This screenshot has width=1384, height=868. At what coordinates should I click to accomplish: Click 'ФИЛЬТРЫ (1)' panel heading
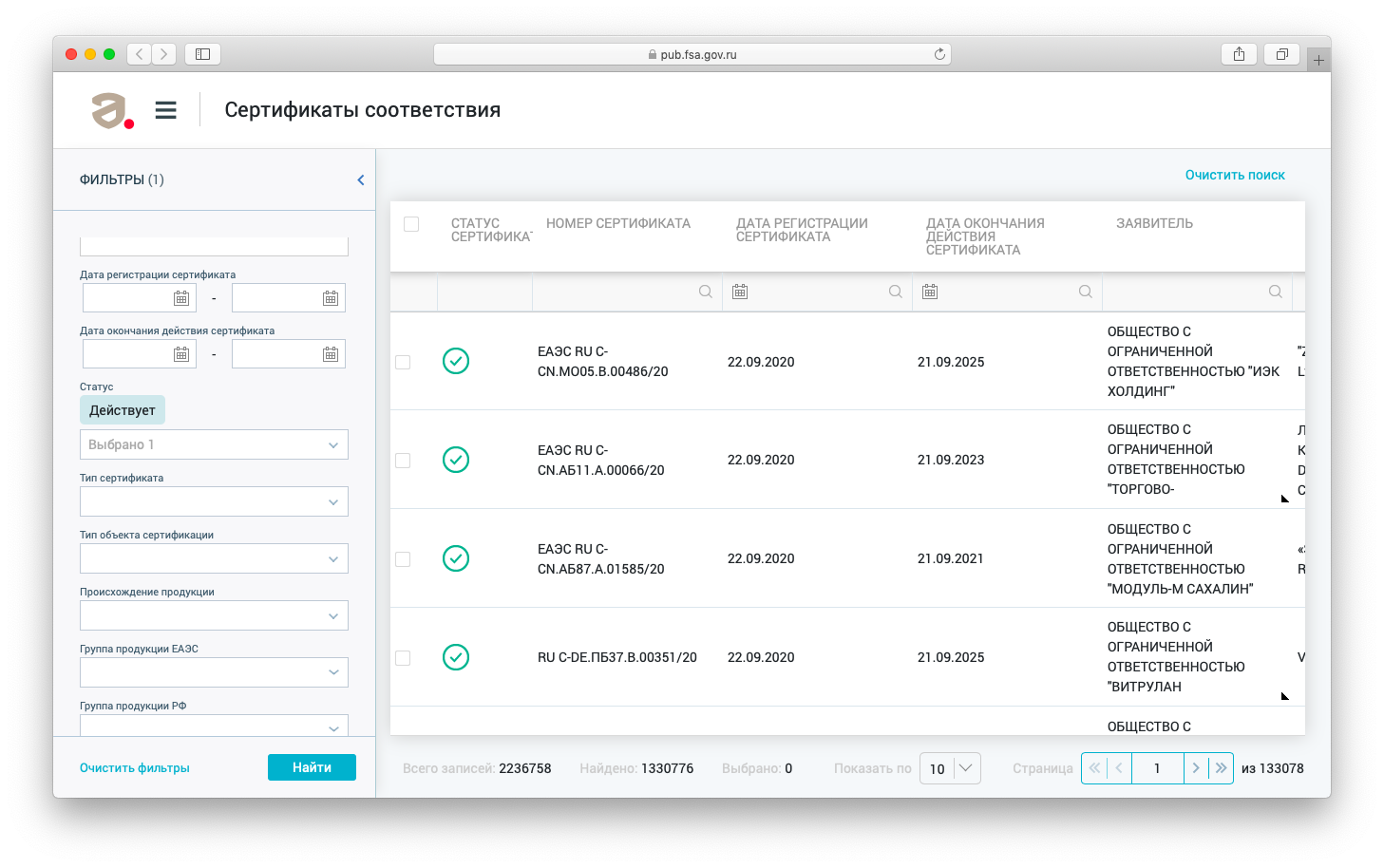(122, 179)
